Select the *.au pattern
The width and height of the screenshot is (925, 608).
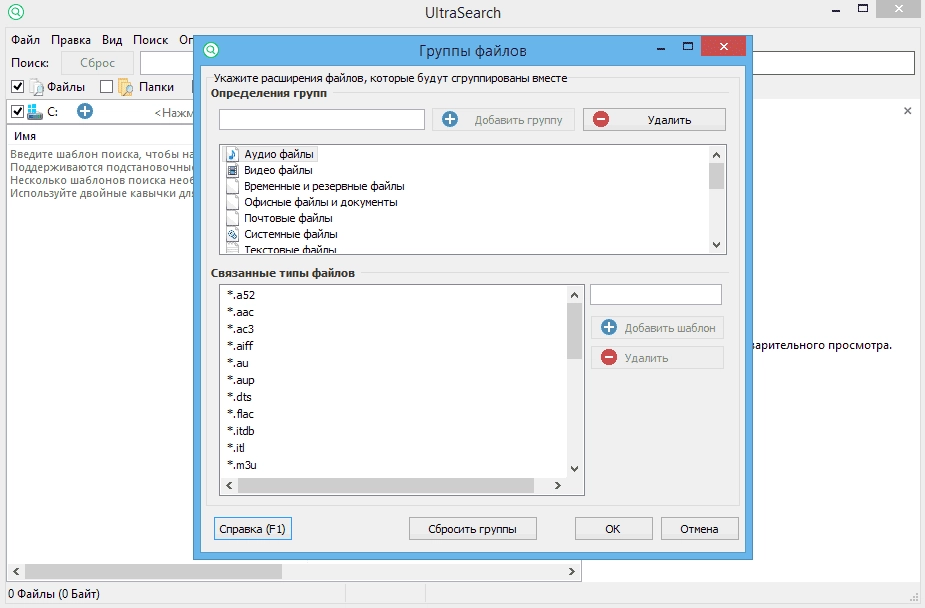pyautogui.click(x=238, y=363)
